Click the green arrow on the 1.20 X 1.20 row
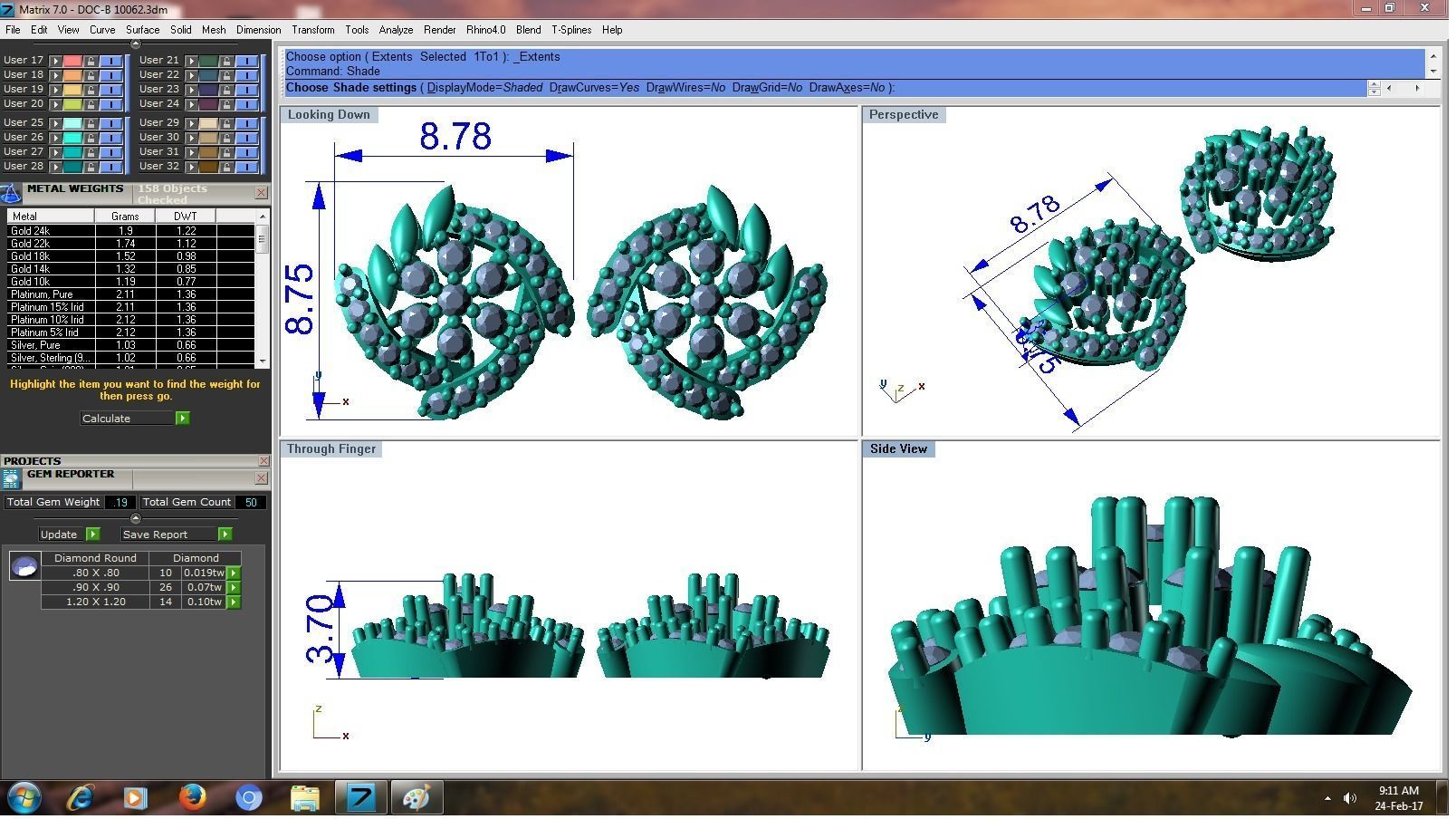Viewport: 1456px width, 819px height. [234, 604]
